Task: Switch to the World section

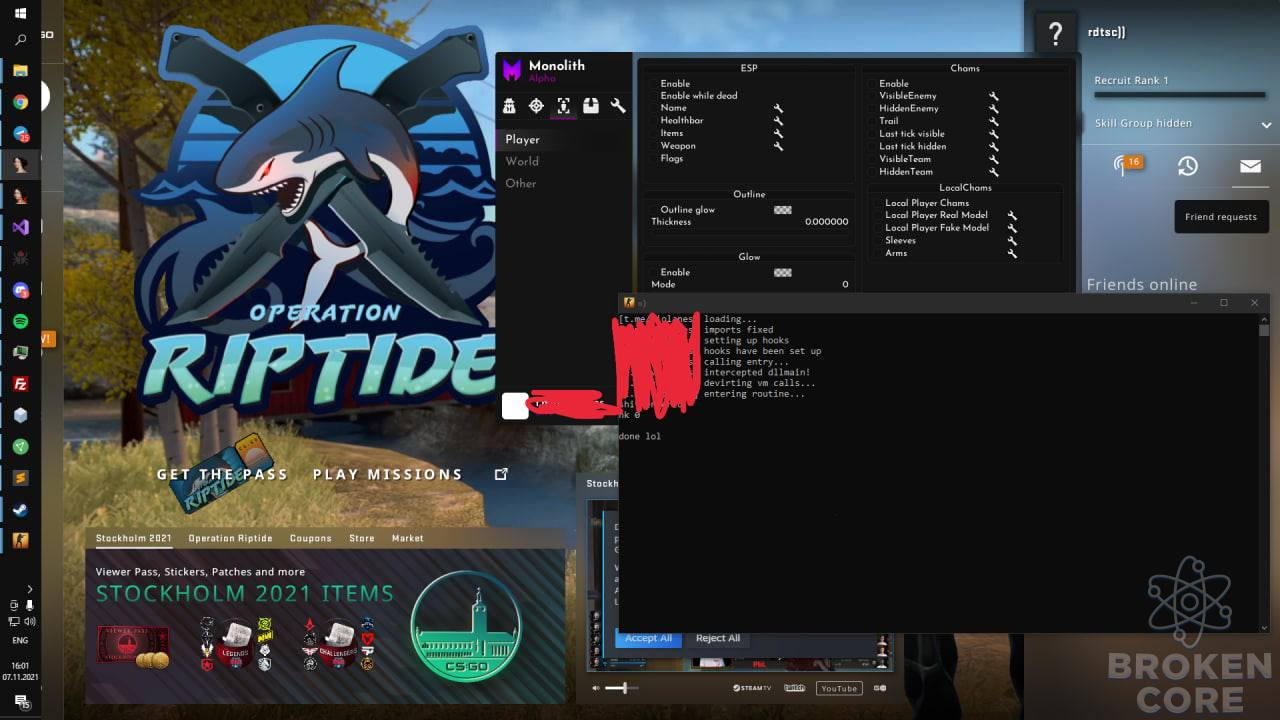Action: pos(522,161)
